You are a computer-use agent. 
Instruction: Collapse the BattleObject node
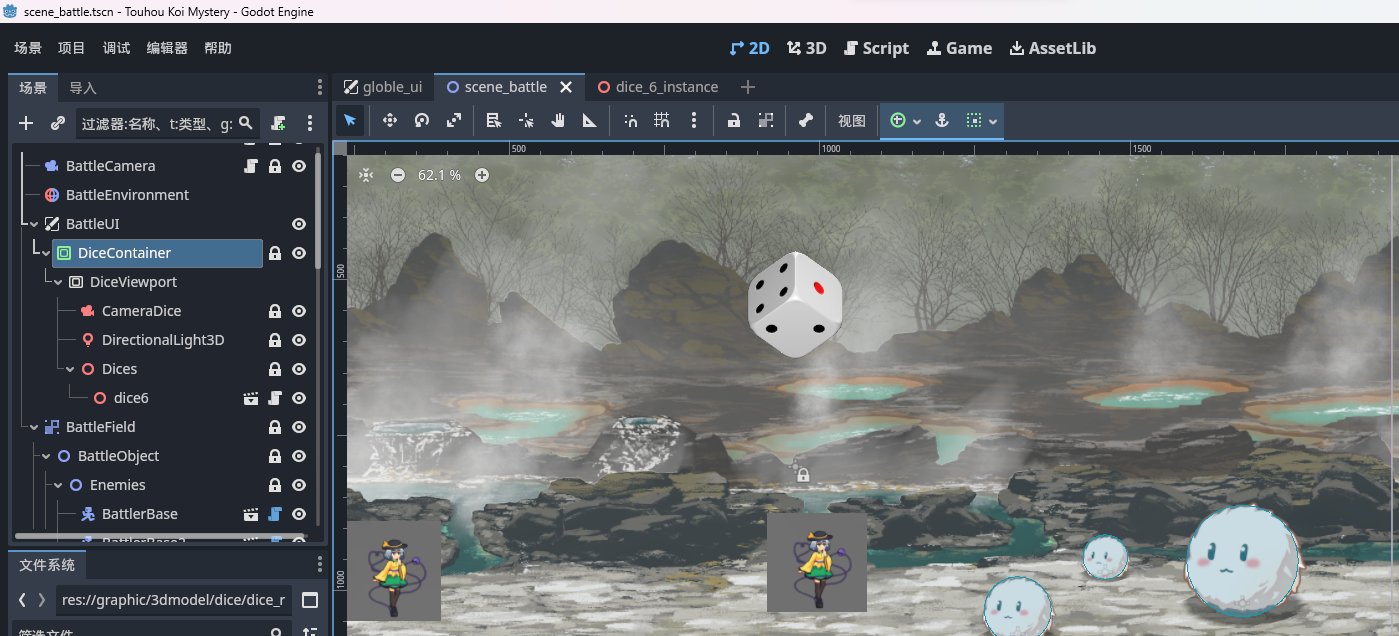[46, 456]
